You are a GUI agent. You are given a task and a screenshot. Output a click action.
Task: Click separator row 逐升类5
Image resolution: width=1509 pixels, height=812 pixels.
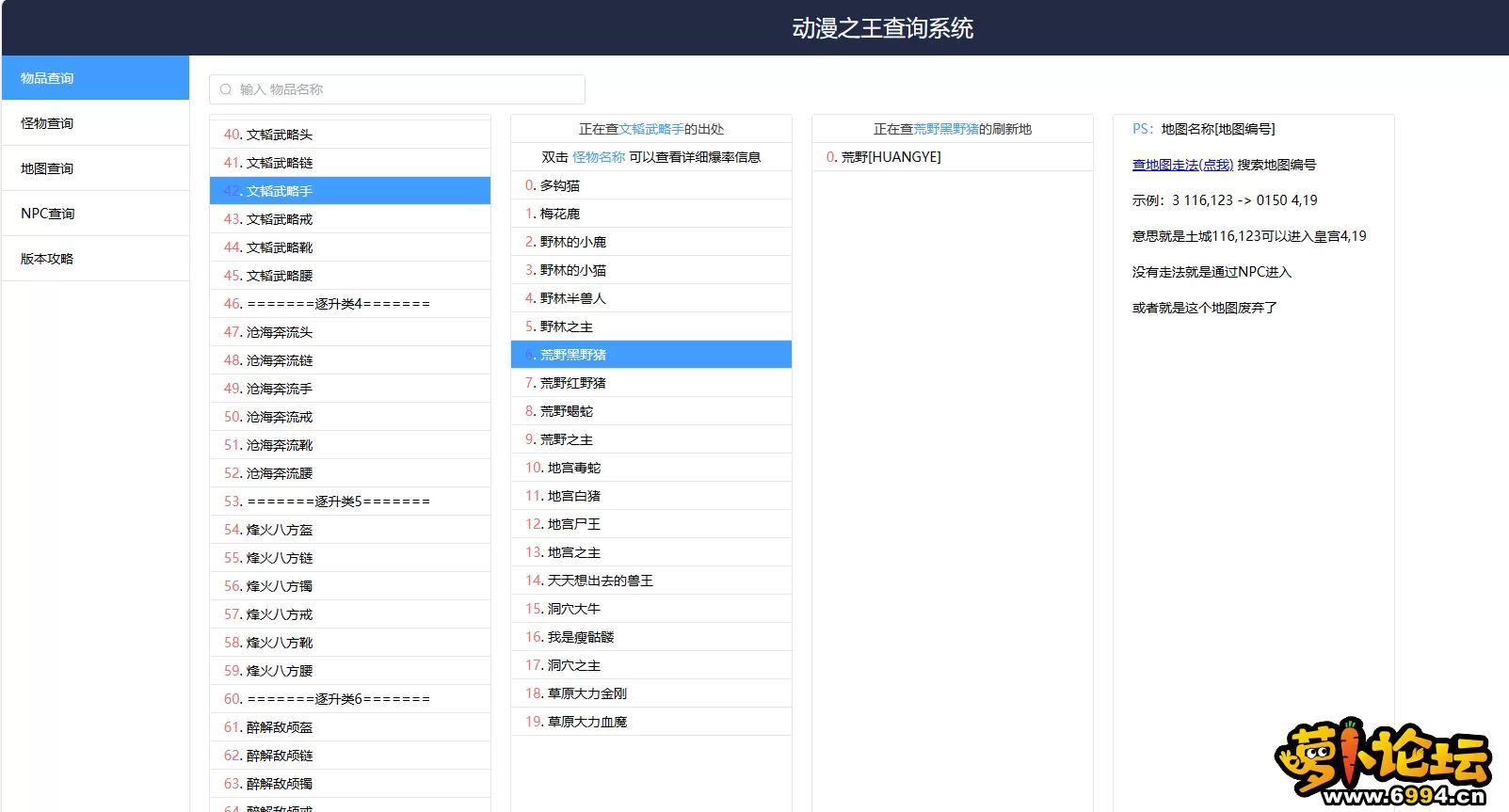(x=350, y=502)
